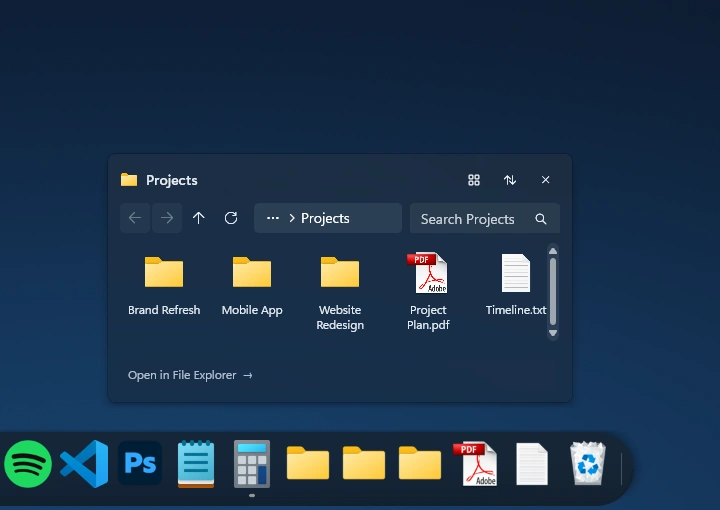Image resolution: width=720 pixels, height=510 pixels.
Task: Switch to grid view in Projects popup
Action: 474,180
